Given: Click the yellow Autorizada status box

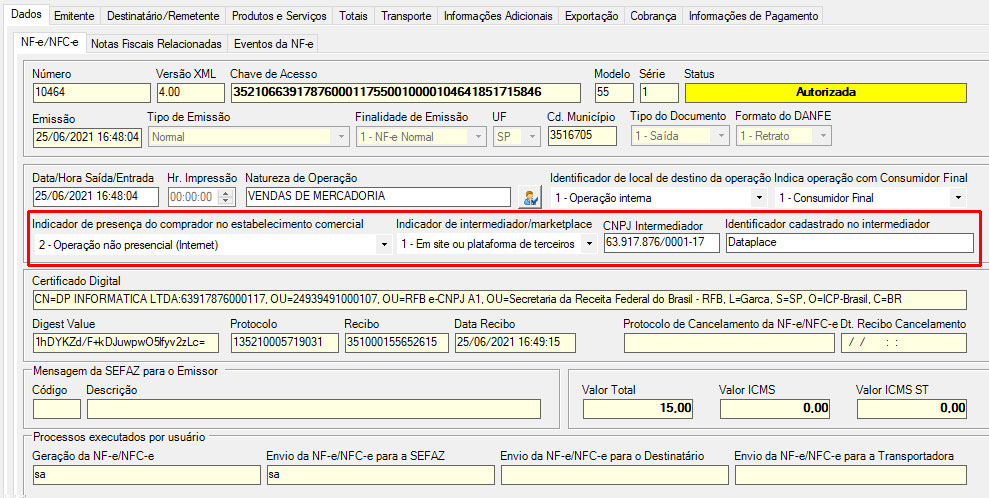Looking at the screenshot, I should (x=825, y=92).
